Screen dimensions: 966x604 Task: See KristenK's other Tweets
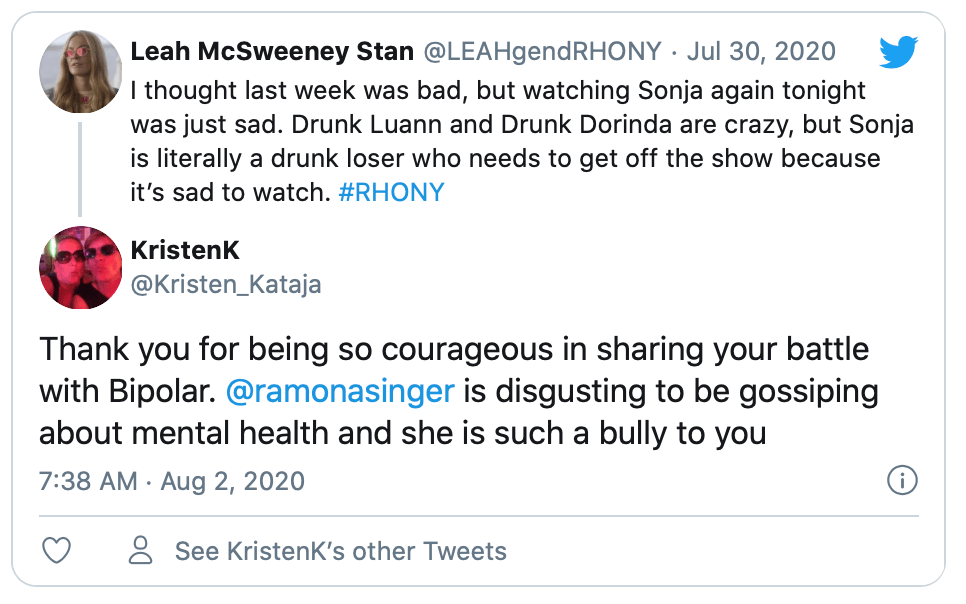click(x=340, y=550)
